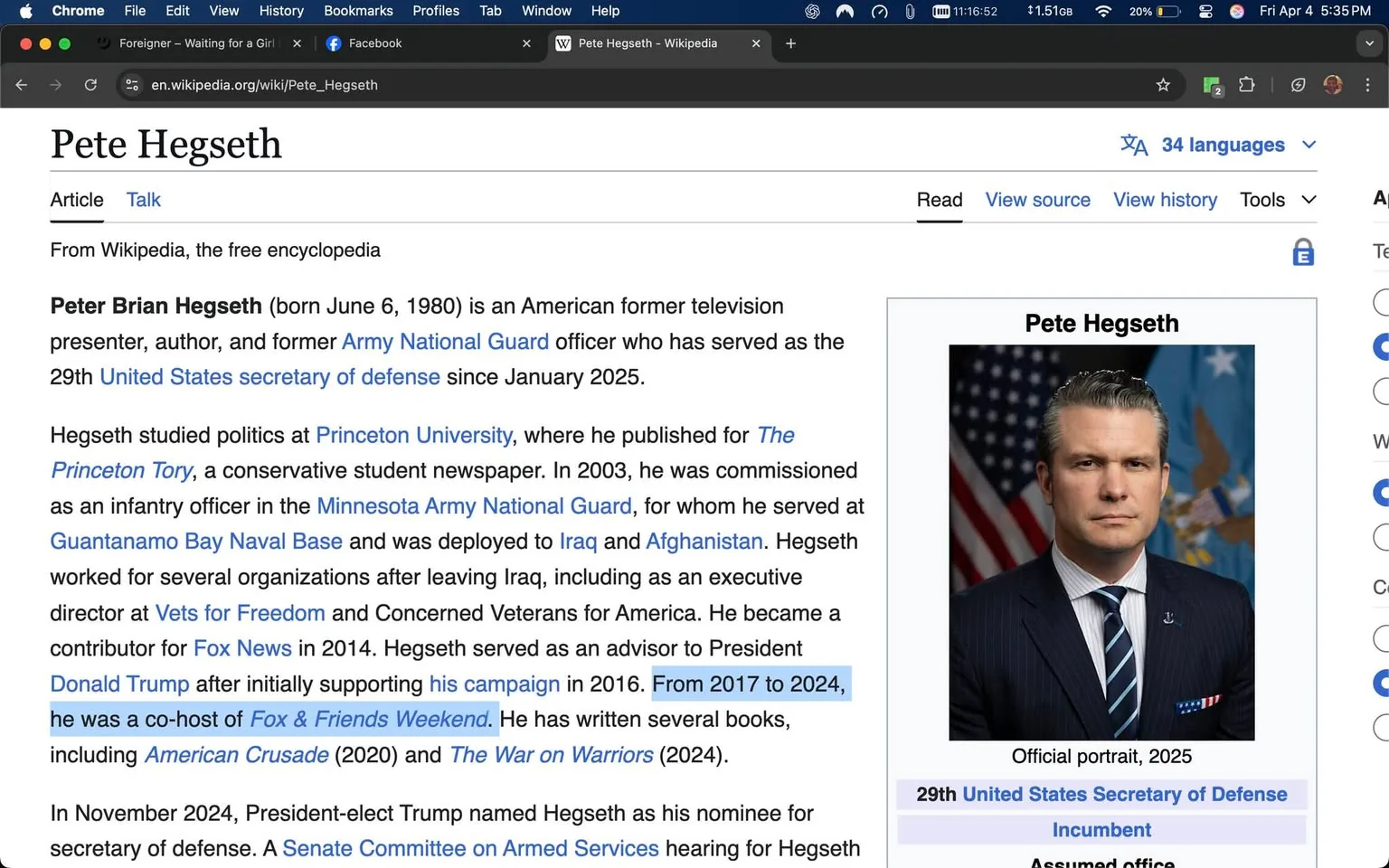Open the Princeton University link
1389x868 pixels.
(413, 435)
